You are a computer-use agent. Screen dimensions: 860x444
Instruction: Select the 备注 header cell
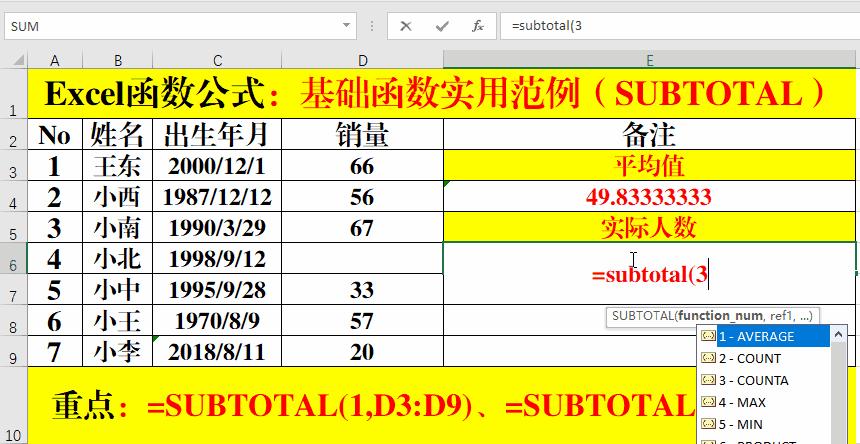pyautogui.click(x=649, y=134)
